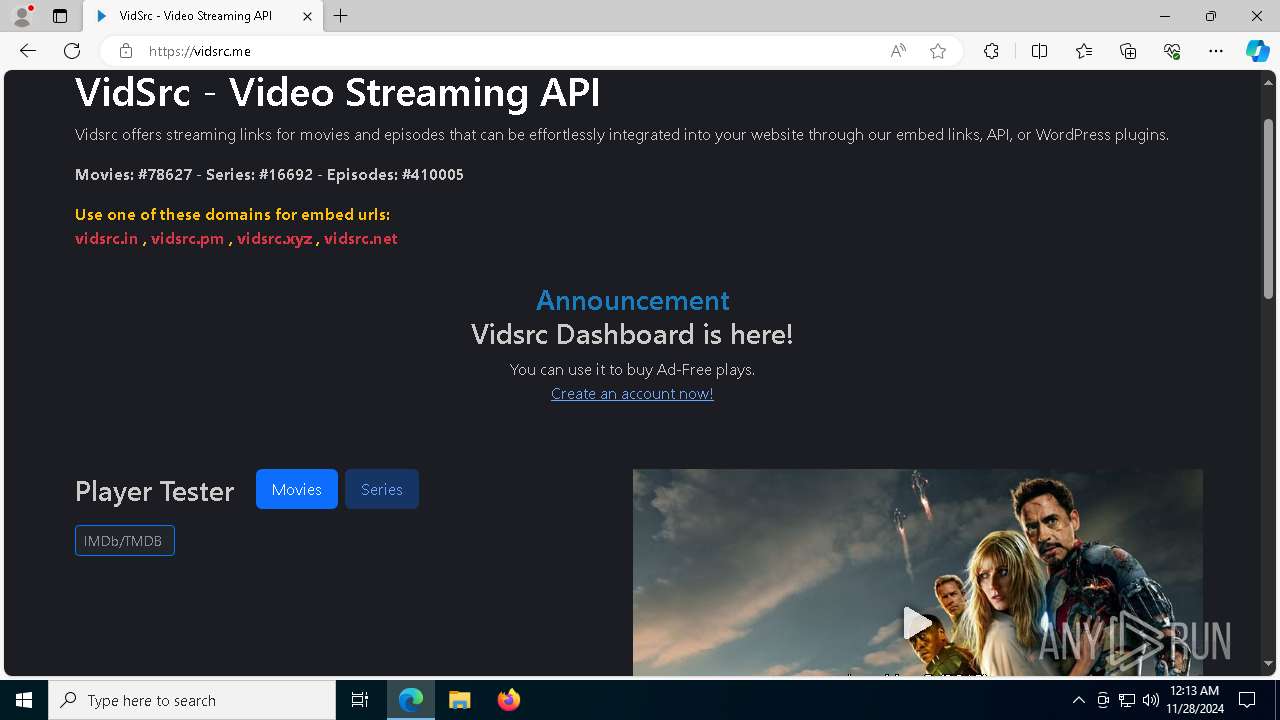Viewport: 1280px width, 720px height.
Task: Go back to the previous page
Action: click(x=28, y=51)
